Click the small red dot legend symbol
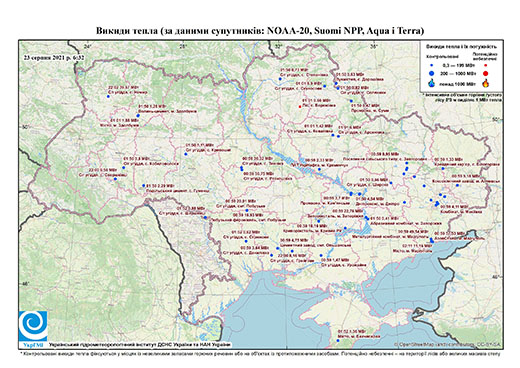This screenshot has width=520, height=368. click(x=486, y=66)
